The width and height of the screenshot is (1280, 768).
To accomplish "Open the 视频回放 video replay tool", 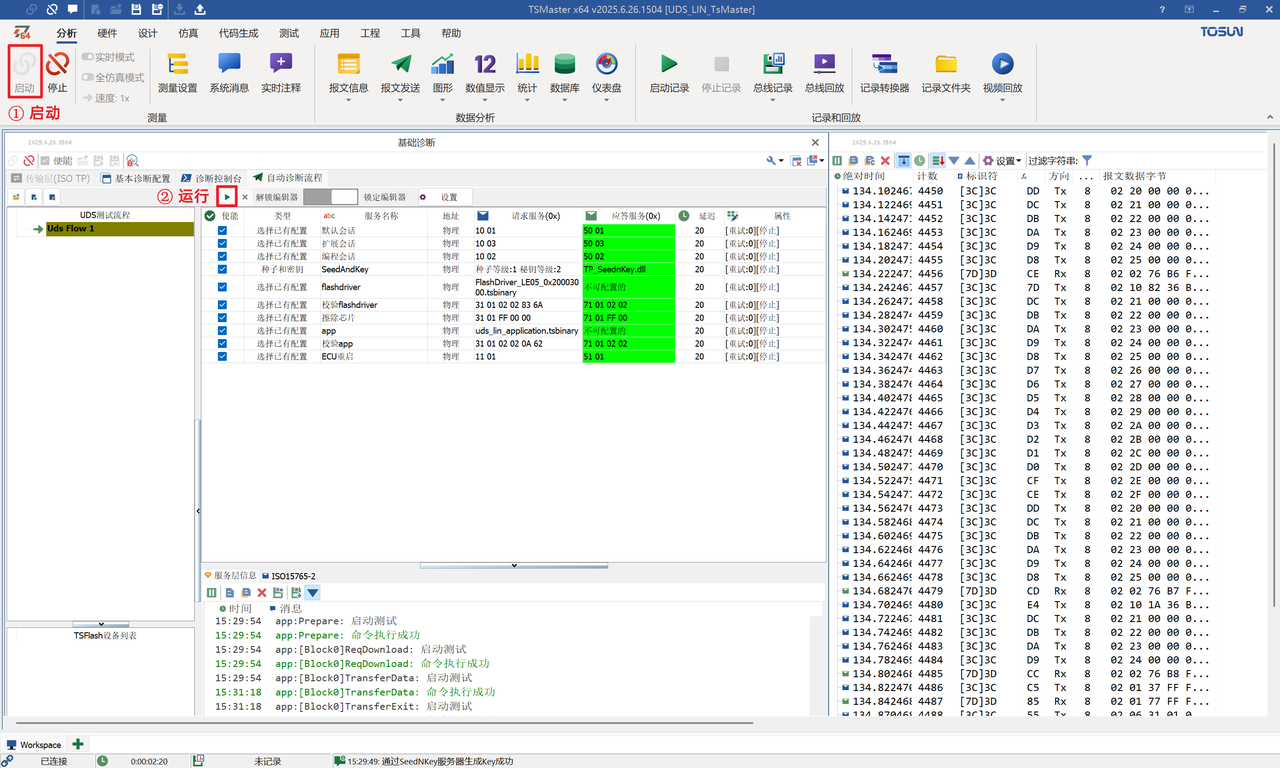I will (1002, 70).
